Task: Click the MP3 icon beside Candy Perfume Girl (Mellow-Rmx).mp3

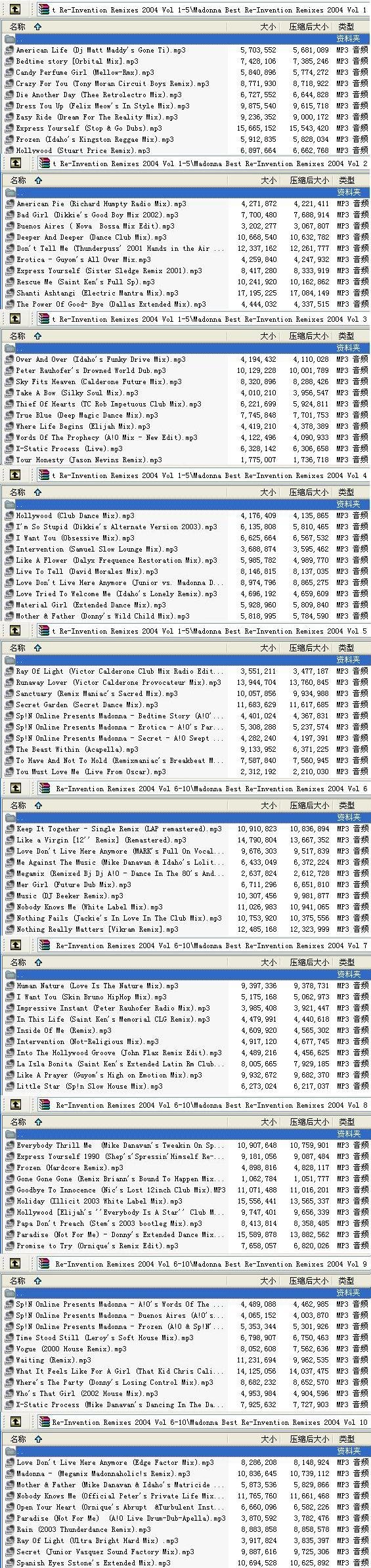Action: 9,72
